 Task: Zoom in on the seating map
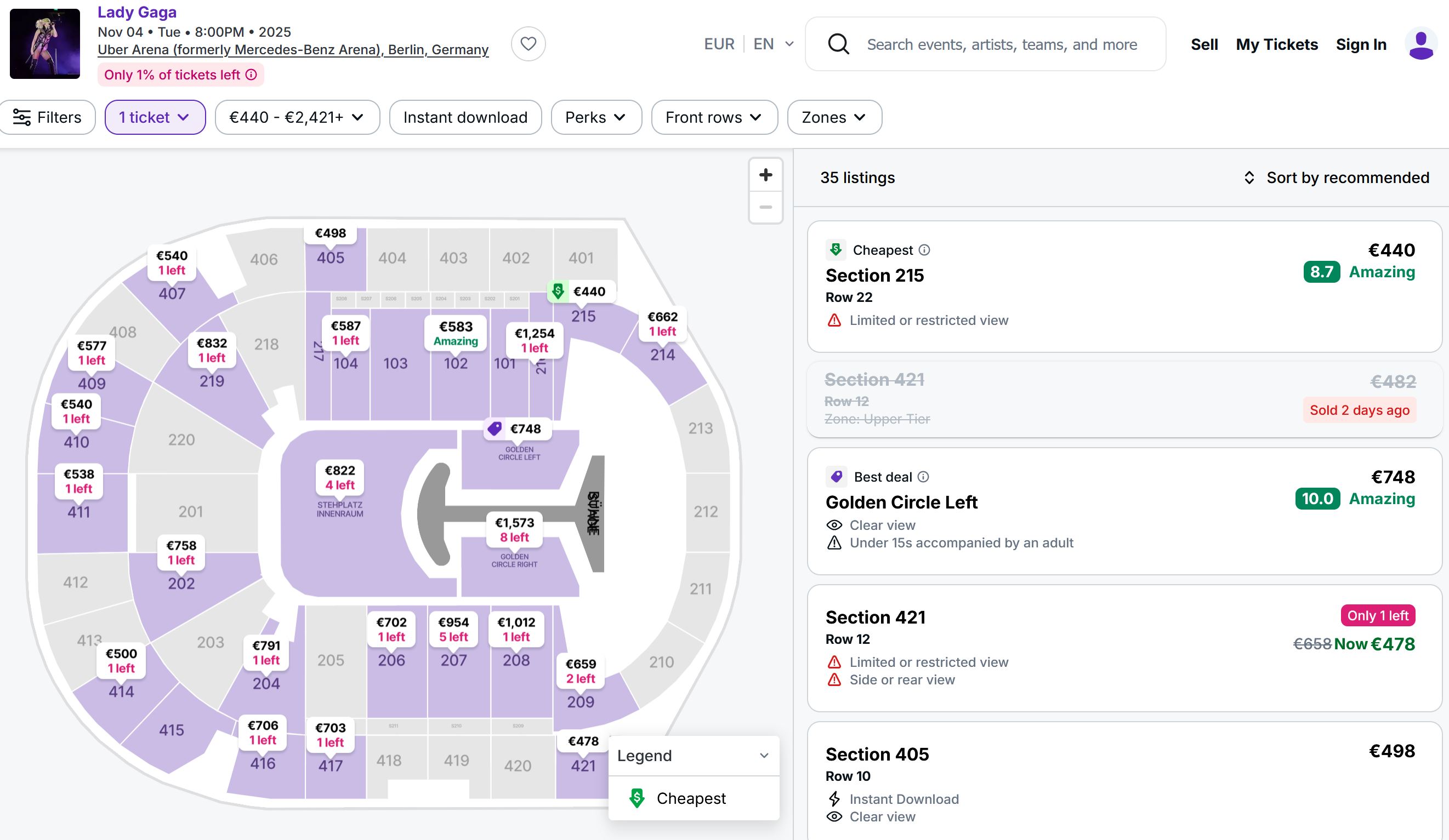765,175
